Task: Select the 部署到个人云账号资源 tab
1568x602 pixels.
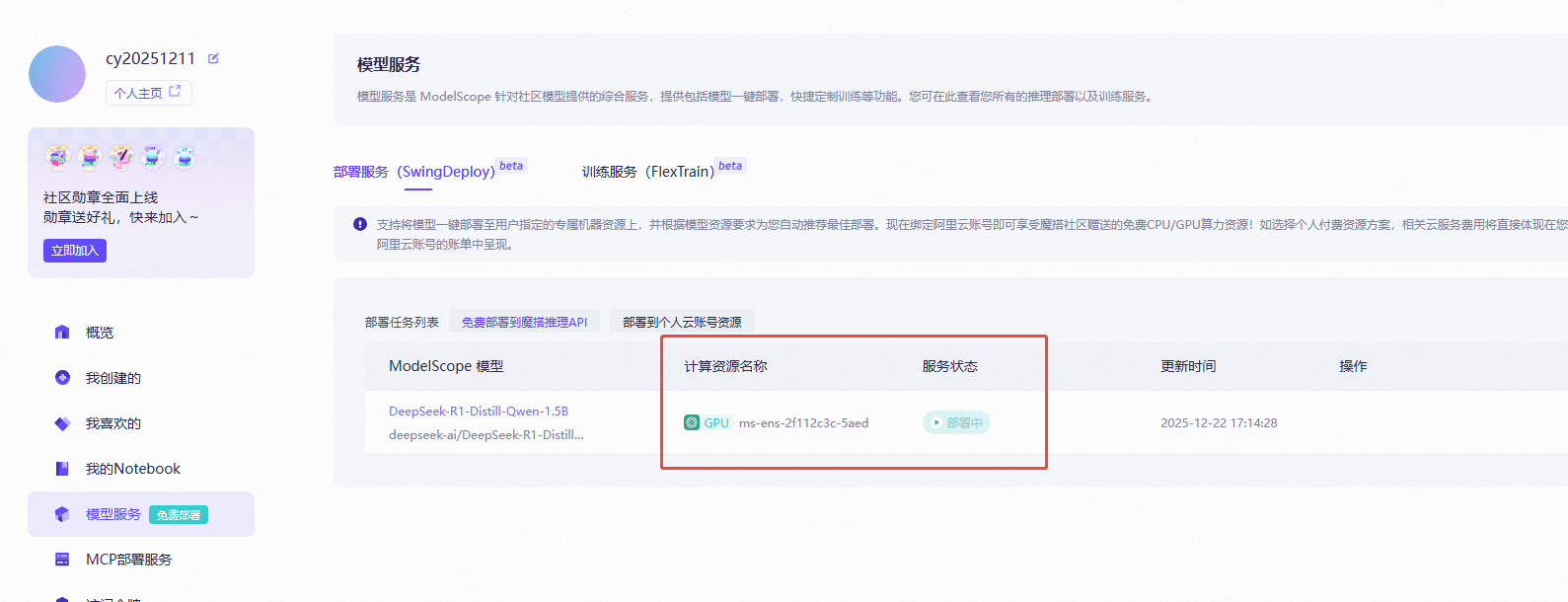Action: 682,322
